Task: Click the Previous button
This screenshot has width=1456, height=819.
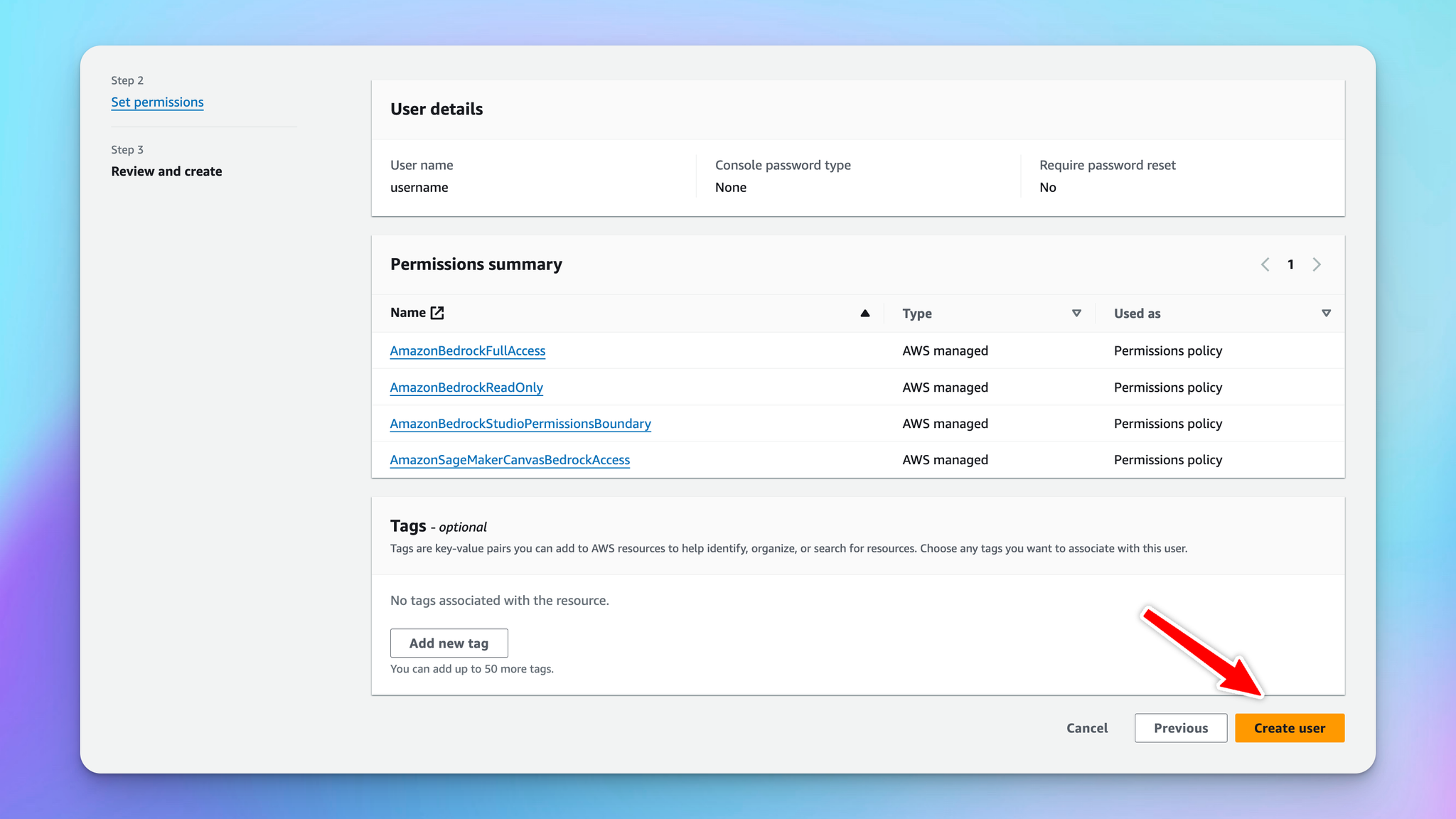Action: [1180, 728]
